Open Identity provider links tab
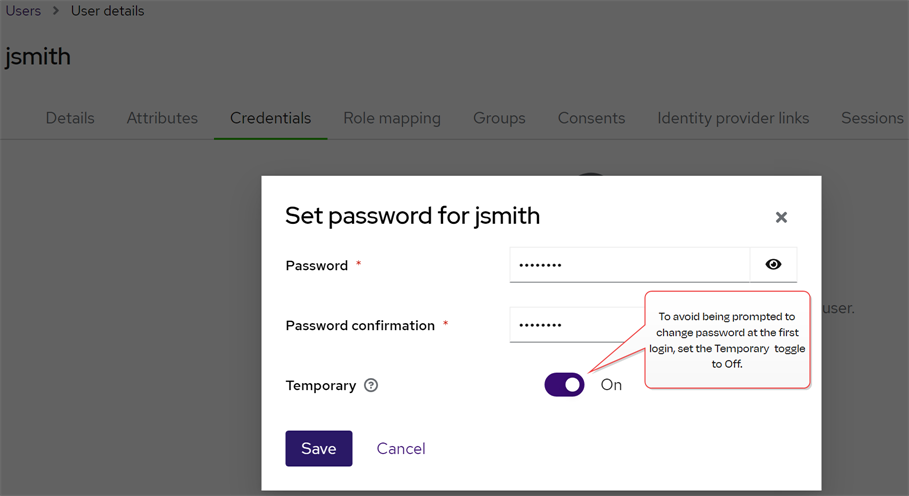Image resolution: width=909 pixels, height=496 pixels. (733, 118)
